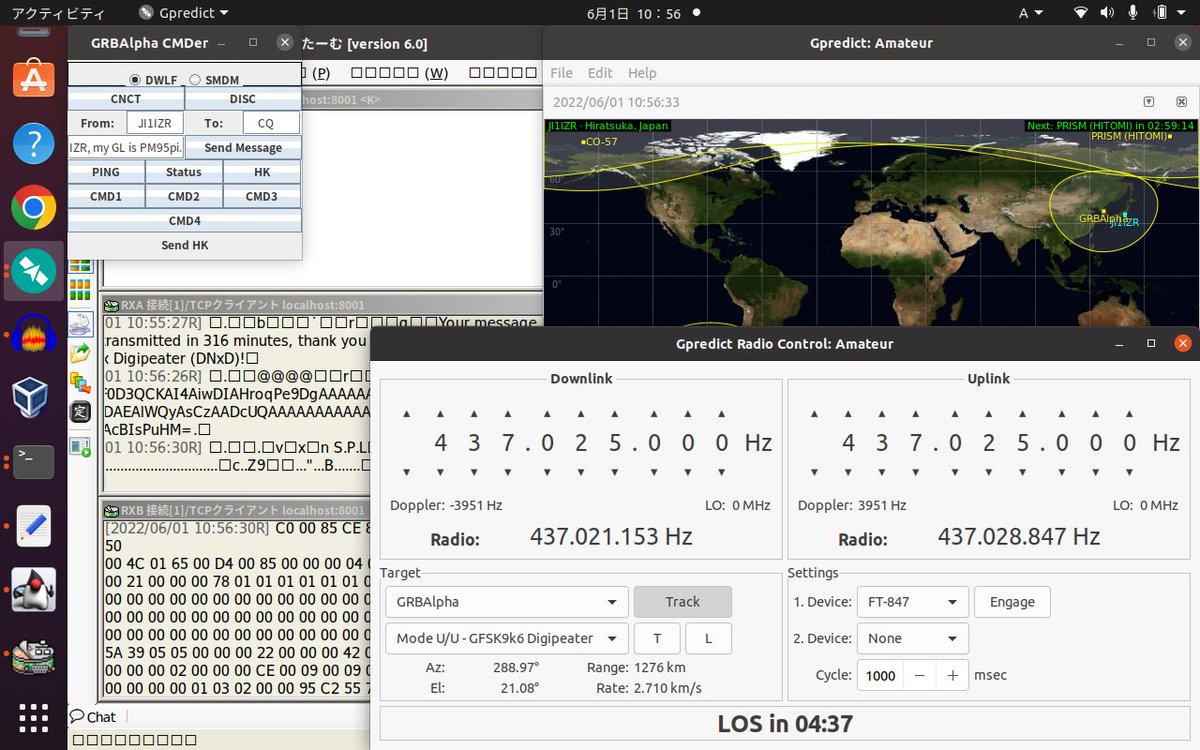Click the Status button
This screenshot has width=1200, height=750.
click(x=184, y=172)
